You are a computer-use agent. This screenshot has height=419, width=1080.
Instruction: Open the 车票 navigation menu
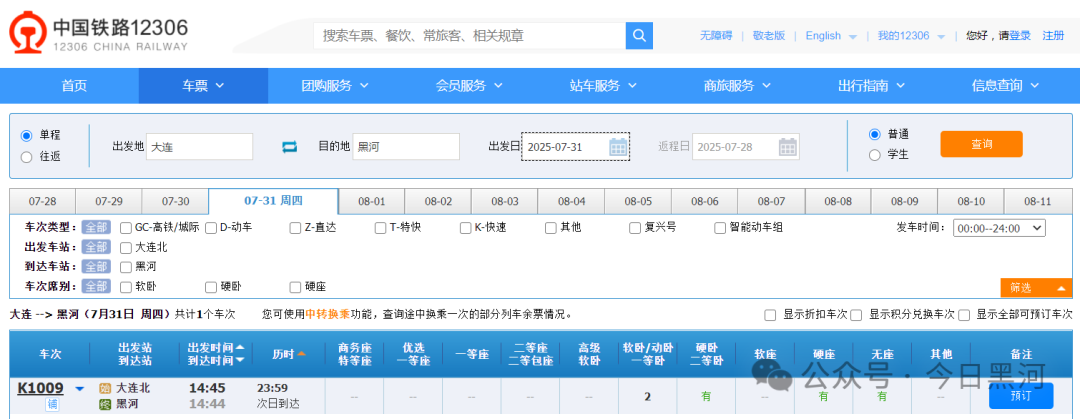(x=203, y=86)
